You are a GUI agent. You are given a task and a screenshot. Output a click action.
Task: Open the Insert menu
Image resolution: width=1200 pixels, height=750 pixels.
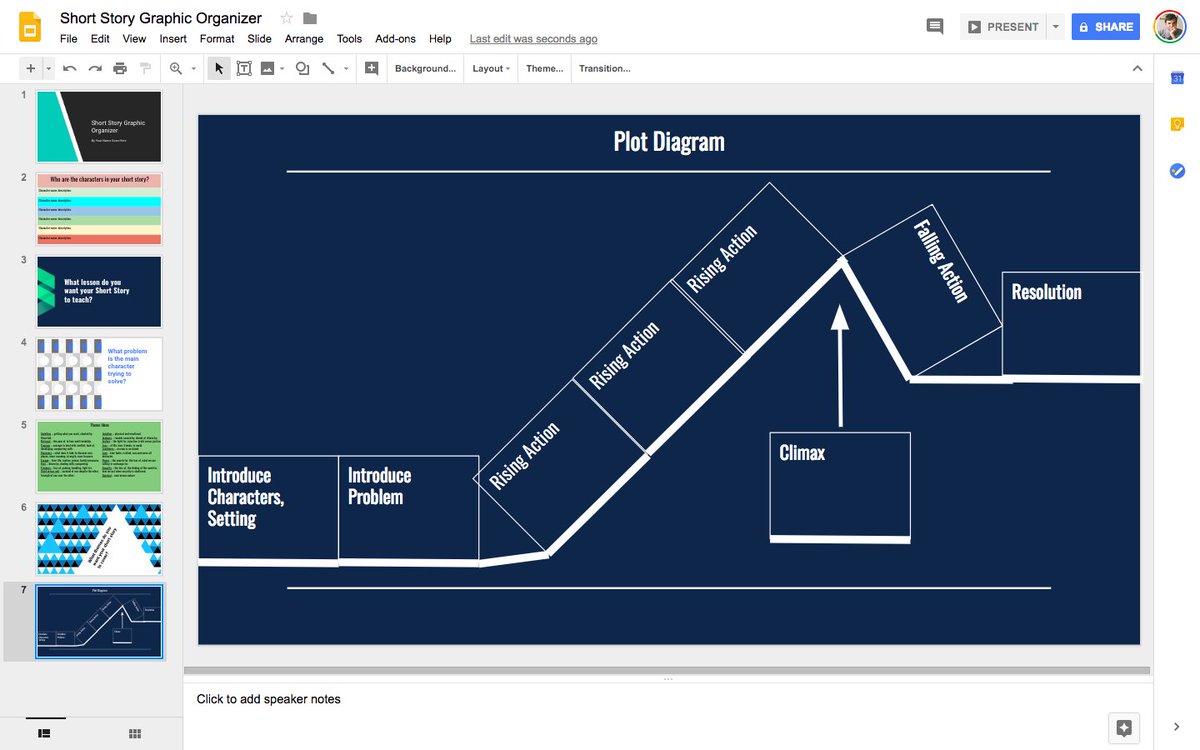(173, 39)
